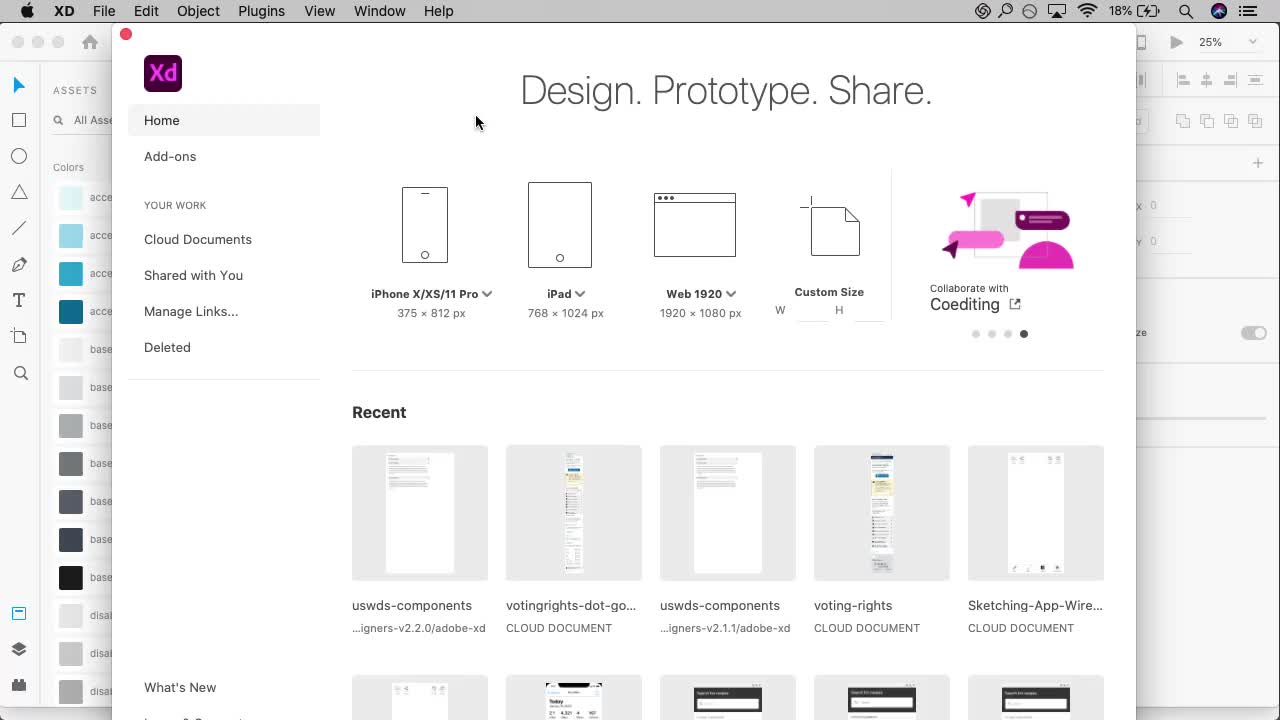Open the Sketching-App-Wire... recent document
Screen dimensions: 1280x720
click(x=1036, y=513)
